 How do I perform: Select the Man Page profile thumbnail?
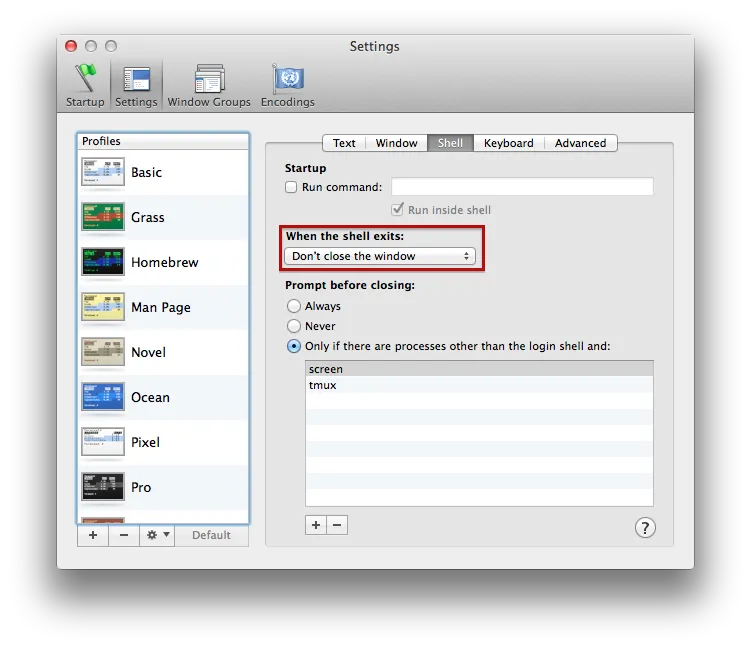click(103, 307)
